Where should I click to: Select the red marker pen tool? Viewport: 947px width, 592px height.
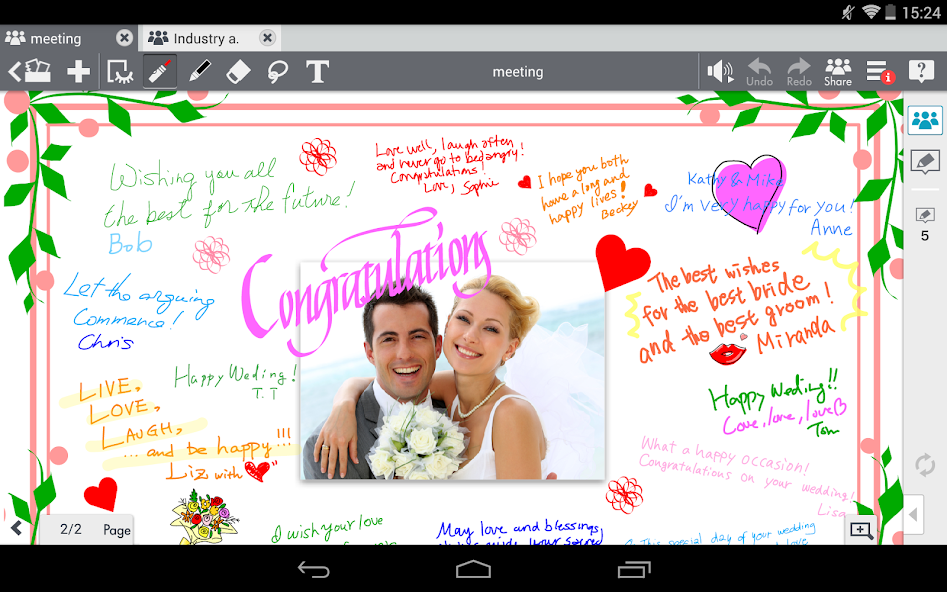160,71
